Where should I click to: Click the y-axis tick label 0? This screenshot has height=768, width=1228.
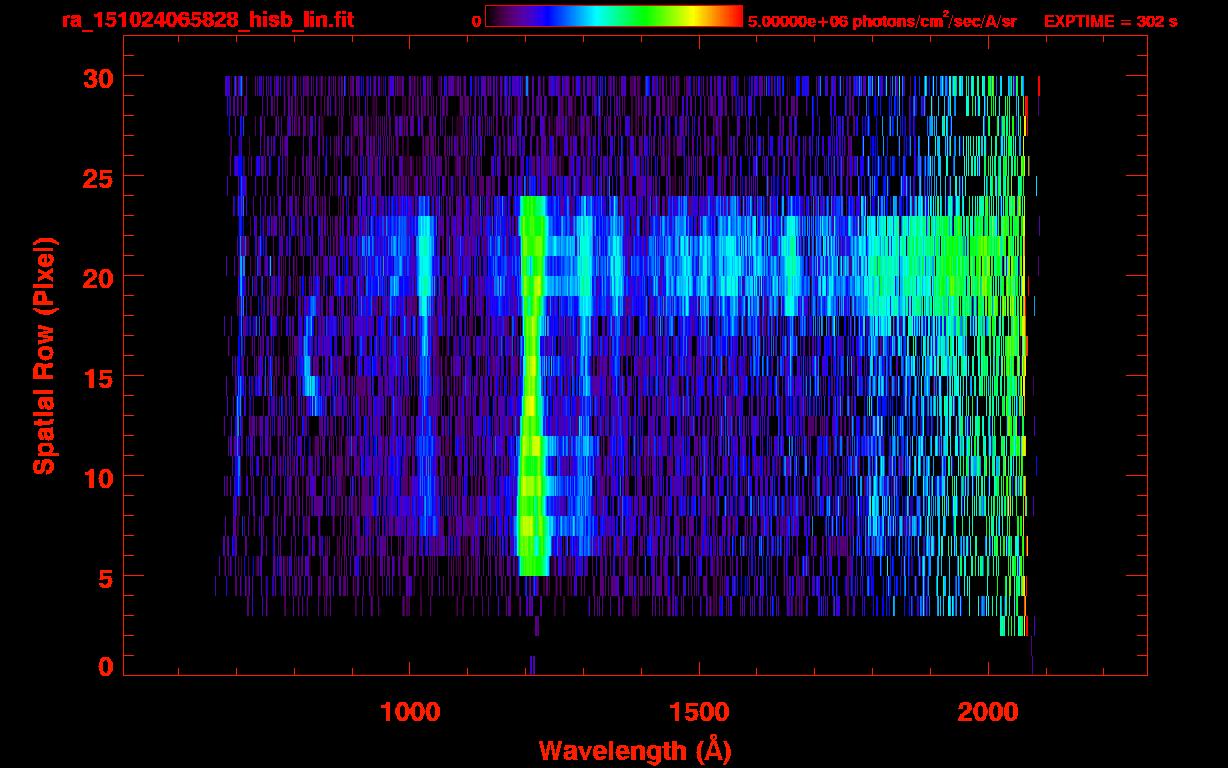[105, 666]
